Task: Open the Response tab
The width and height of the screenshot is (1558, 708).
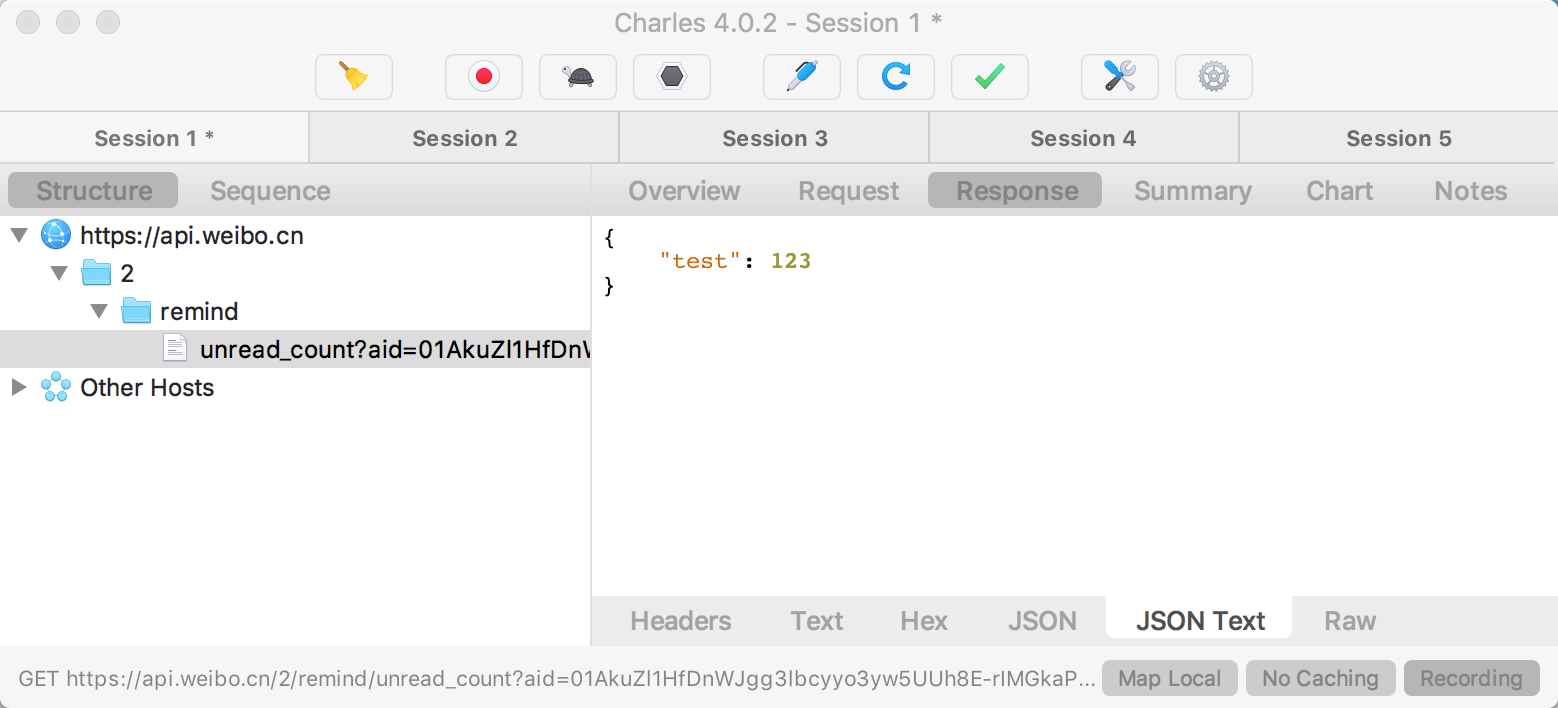Action: 1015,190
